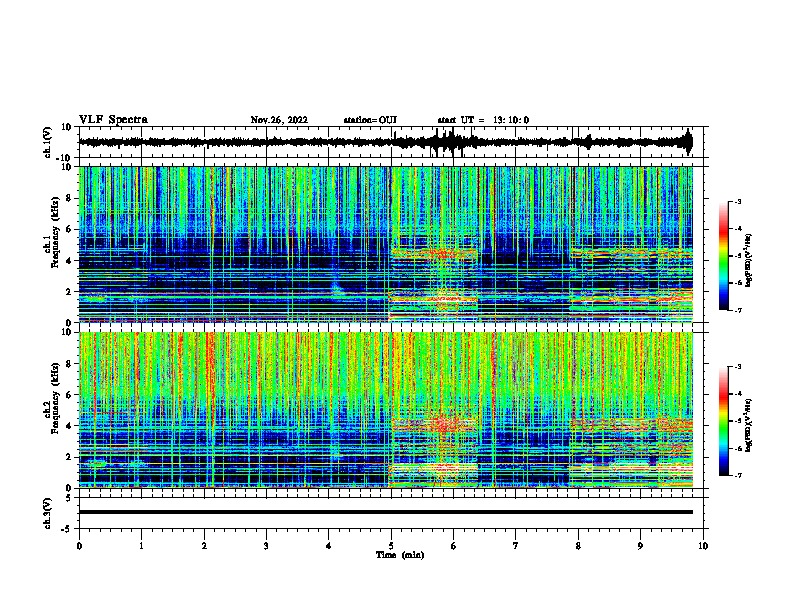Click inside the ch.2 spectrogram panel
792x612 pixels.
tap(385, 410)
